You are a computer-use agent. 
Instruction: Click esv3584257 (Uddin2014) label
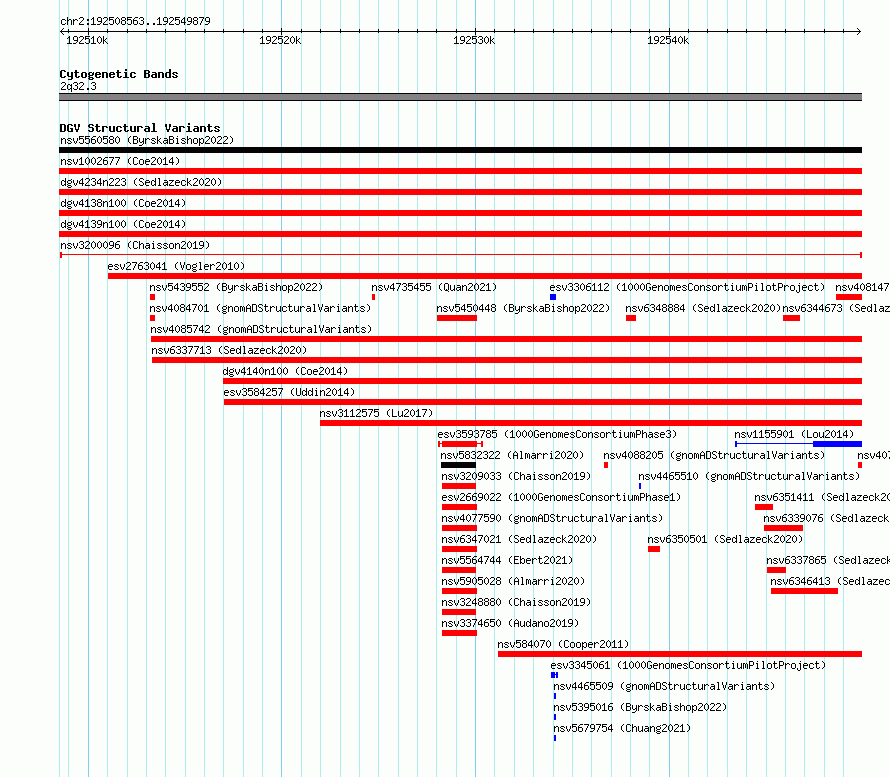click(289, 392)
